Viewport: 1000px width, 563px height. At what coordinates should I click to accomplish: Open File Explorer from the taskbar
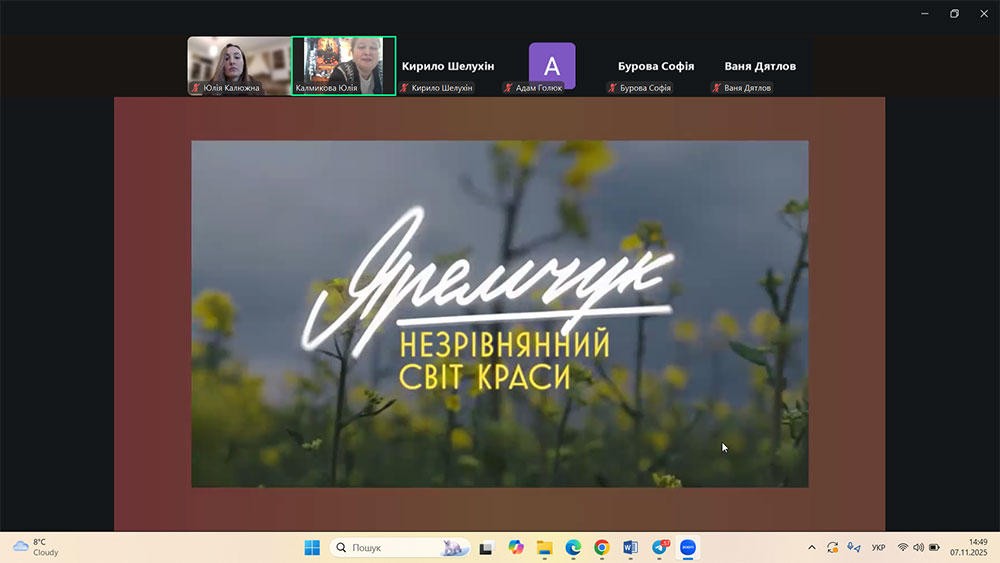tap(544, 547)
